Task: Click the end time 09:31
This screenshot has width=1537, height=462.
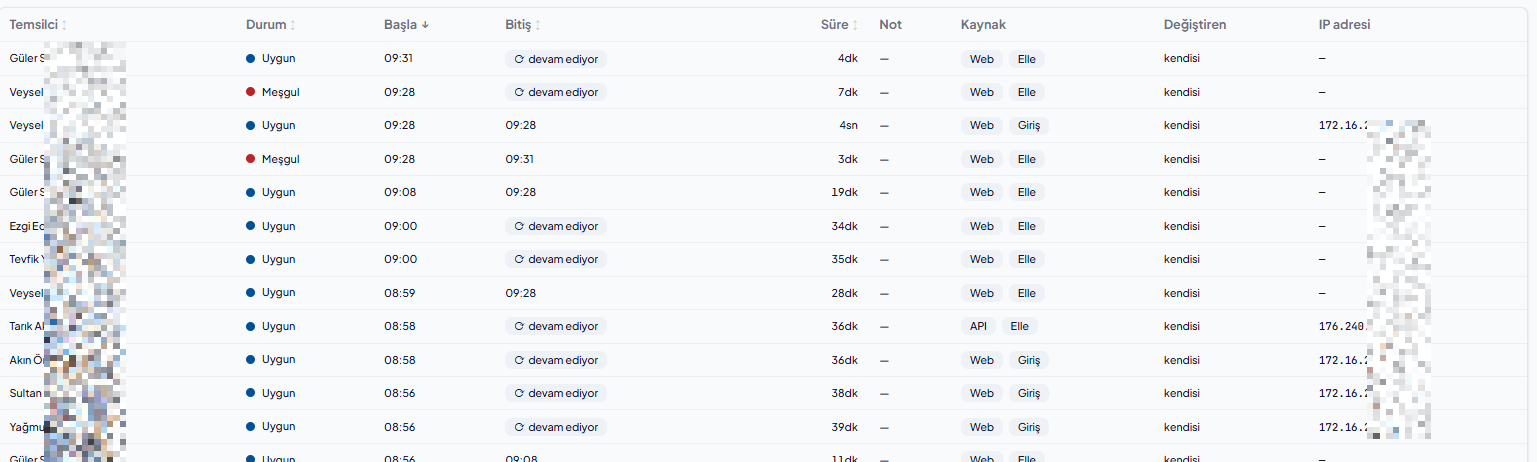Action: [x=520, y=159]
